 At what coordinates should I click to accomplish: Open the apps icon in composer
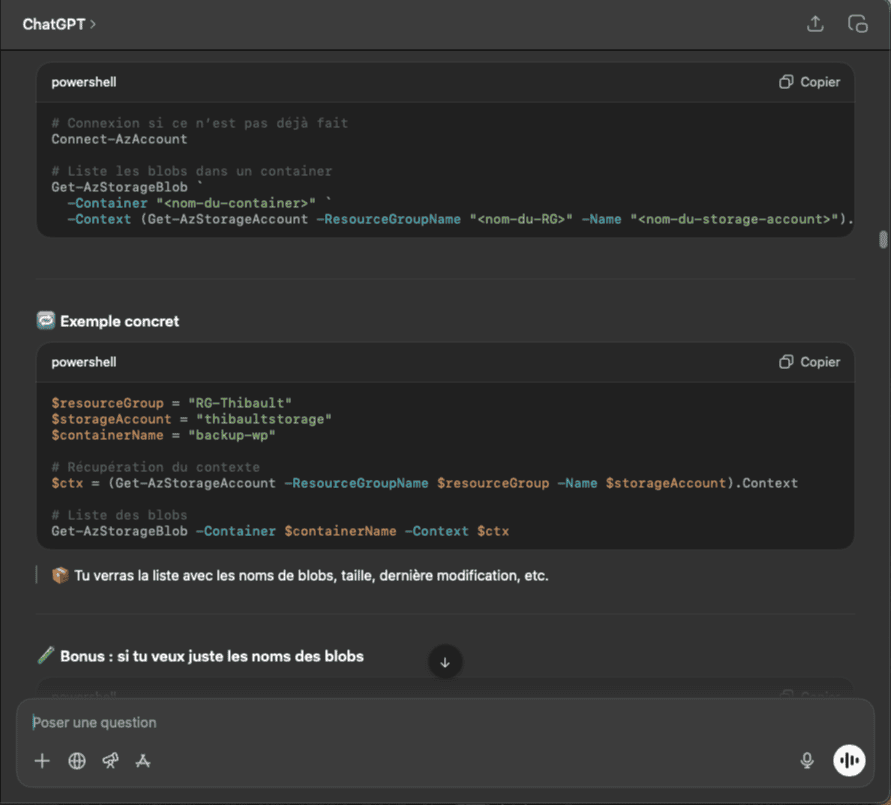(143, 761)
